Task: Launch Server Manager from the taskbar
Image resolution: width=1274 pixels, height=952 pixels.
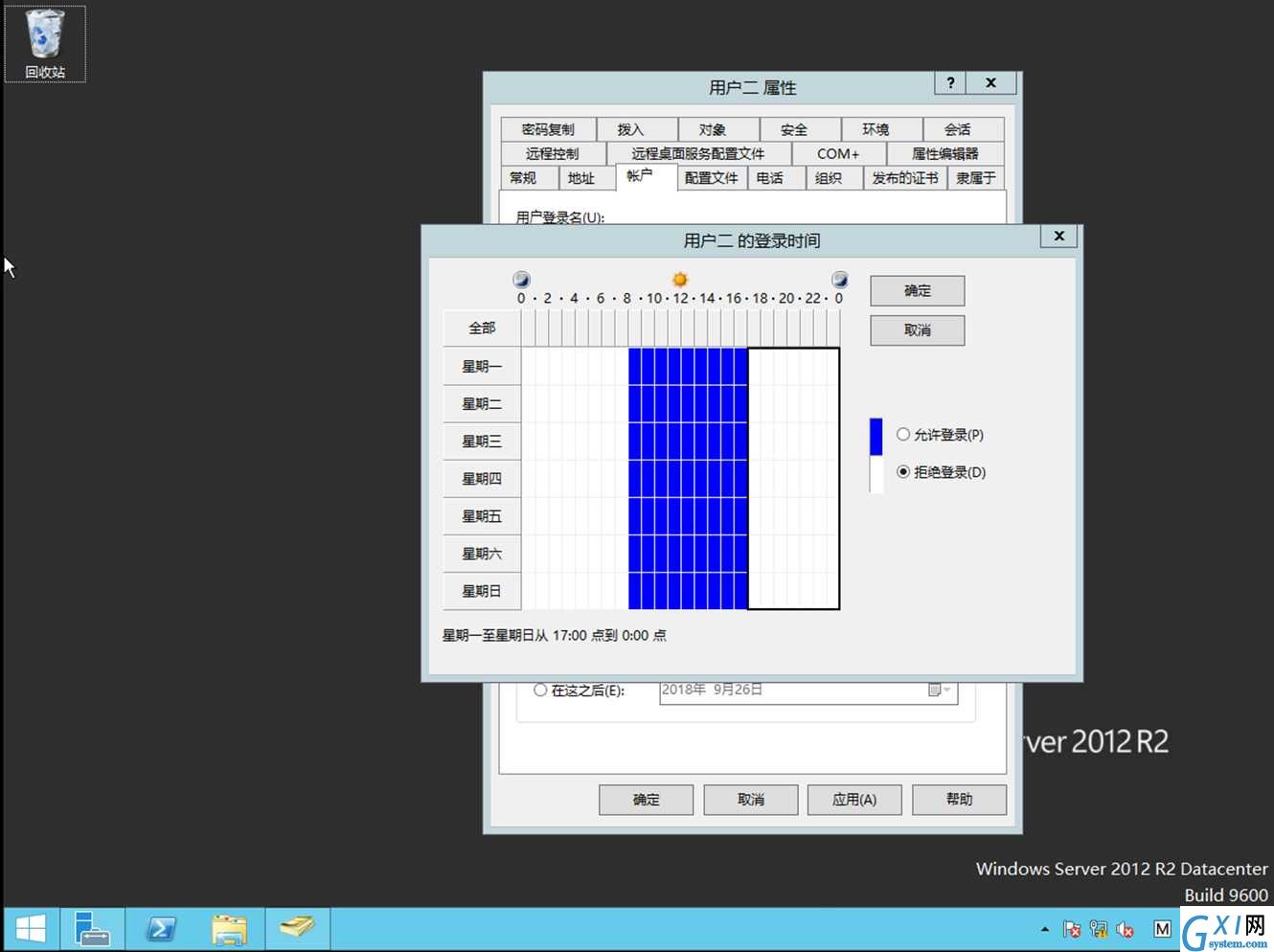Action: (x=93, y=928)
